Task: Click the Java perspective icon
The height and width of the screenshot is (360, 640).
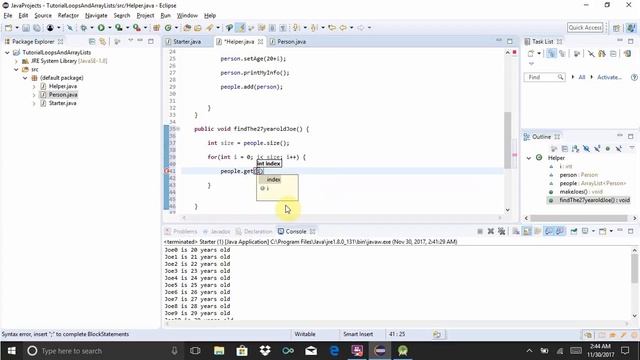Action: (x=631, y=28)
